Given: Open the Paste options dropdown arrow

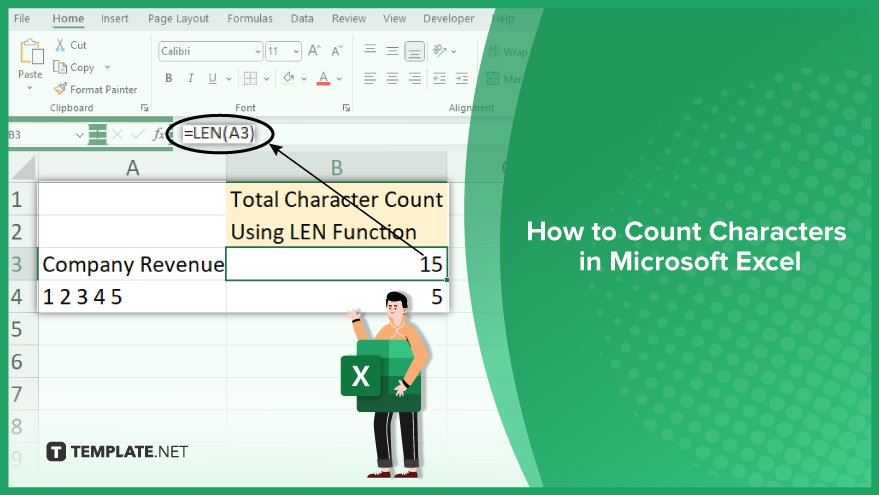Looking at the screenshot, I should (x=30, y=88).
